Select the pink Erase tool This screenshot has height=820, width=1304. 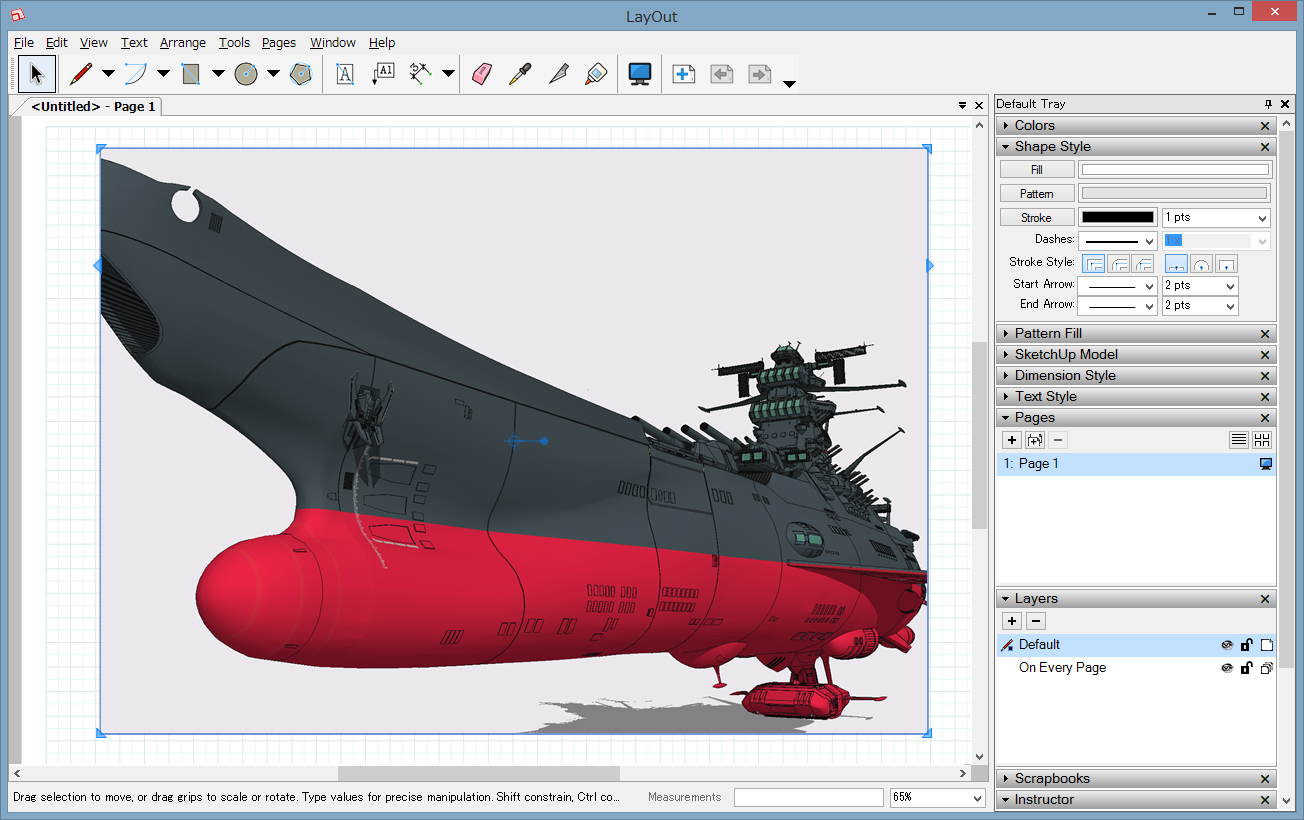(482, 74)
